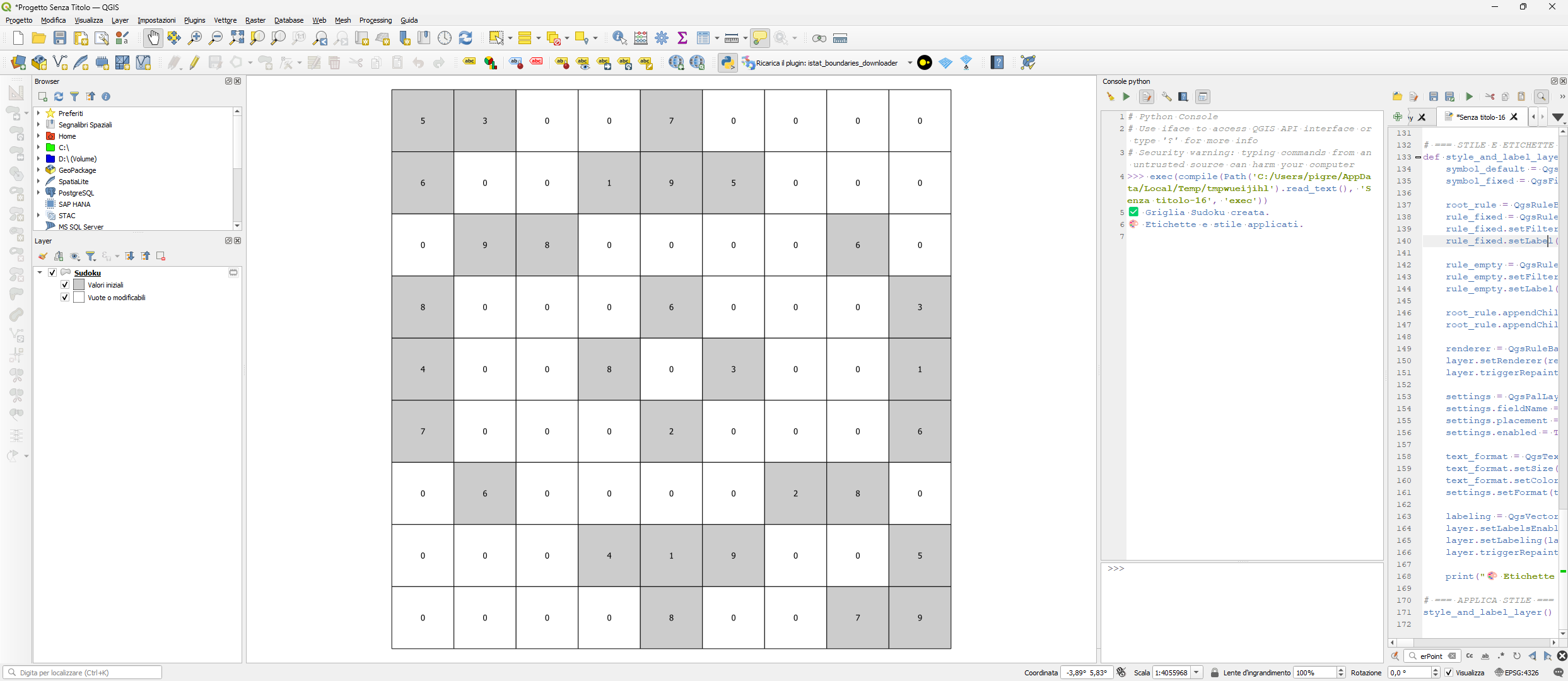
Task: Click Ricarica il plugin istat_boundaries_downloader button
Action: [x=820, y=62]
